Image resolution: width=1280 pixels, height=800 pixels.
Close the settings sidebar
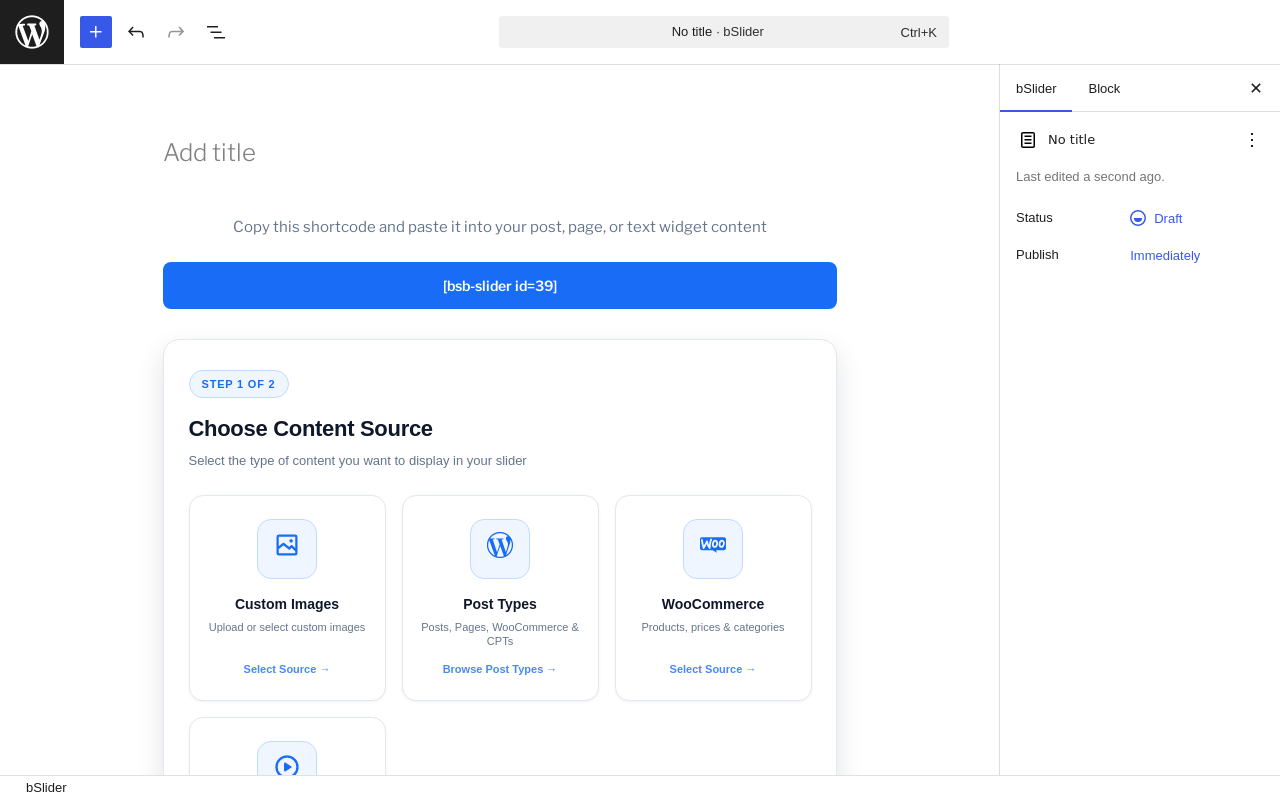pyautogui.click(x=1256, y=88)
